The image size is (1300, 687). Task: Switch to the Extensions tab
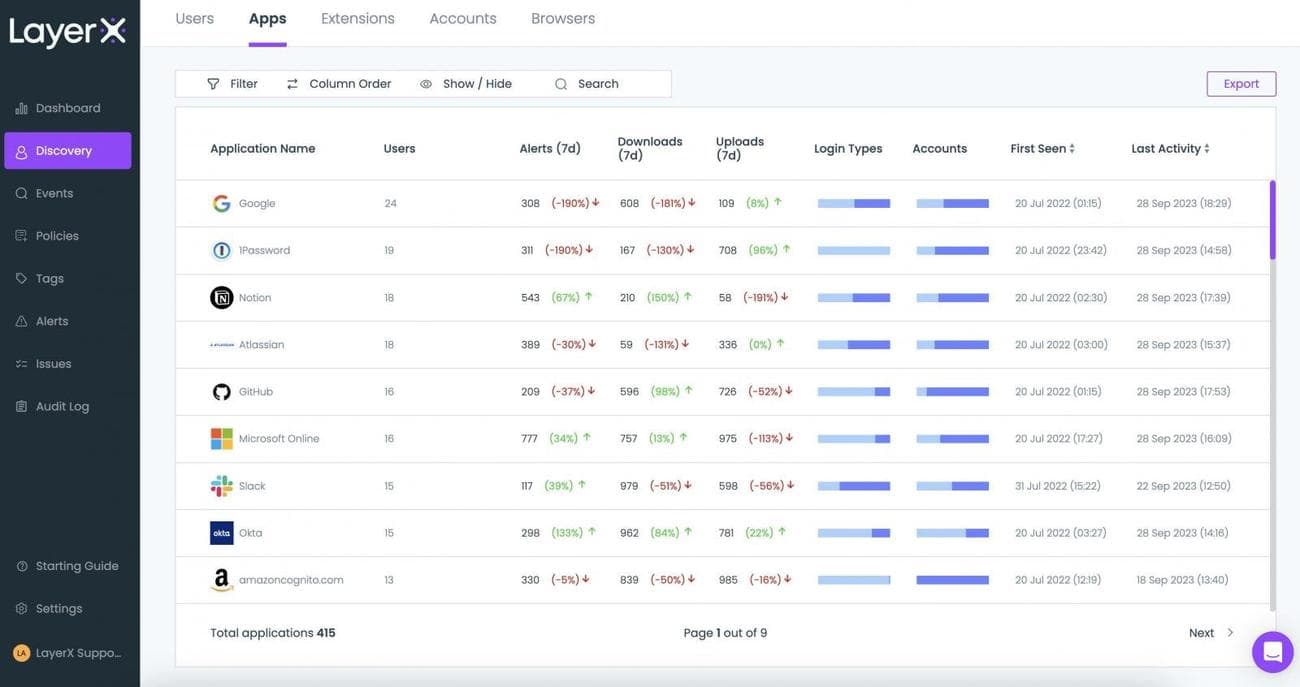click(x=358, y=17)
